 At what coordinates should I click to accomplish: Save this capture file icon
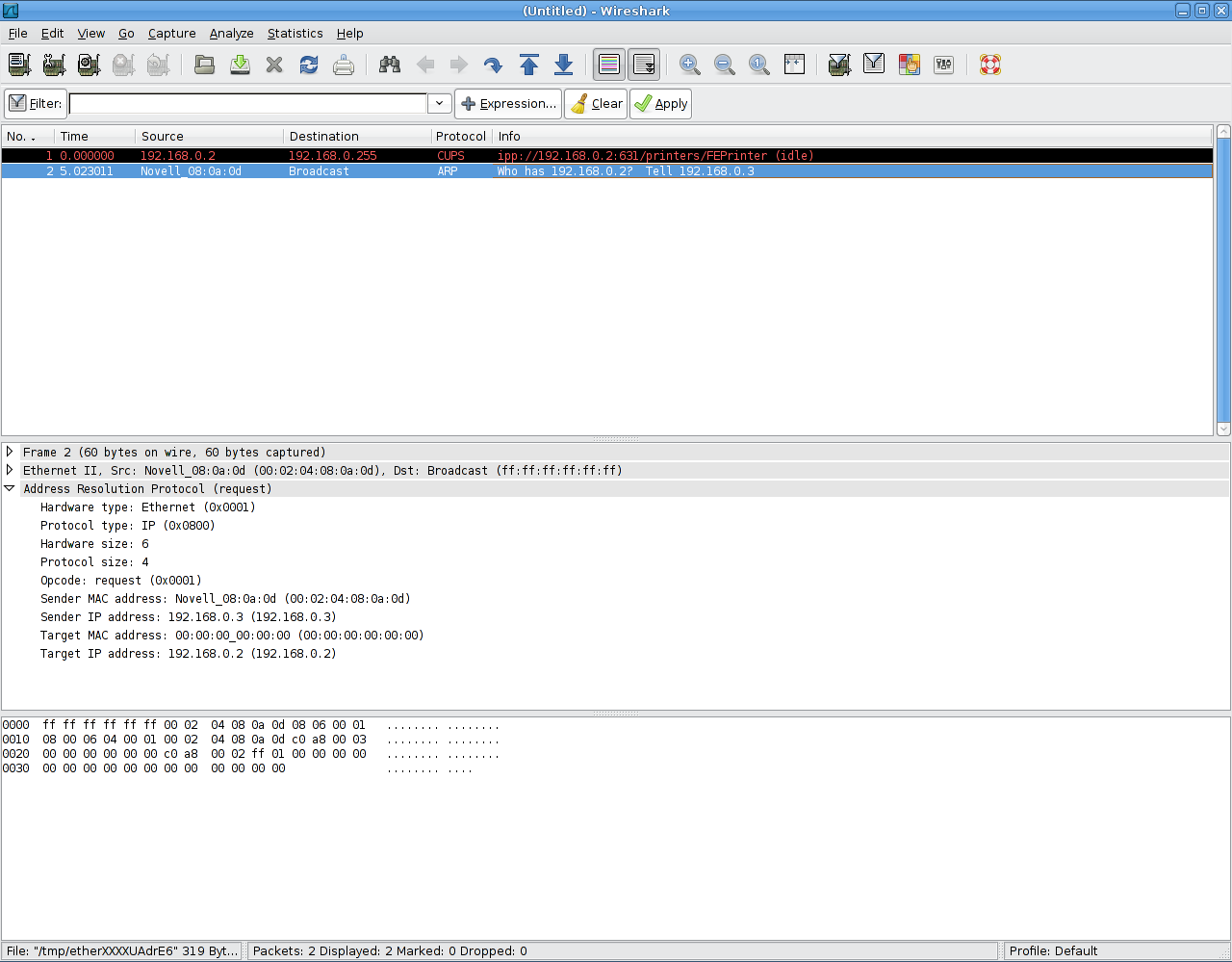click(x=240, y=65)
